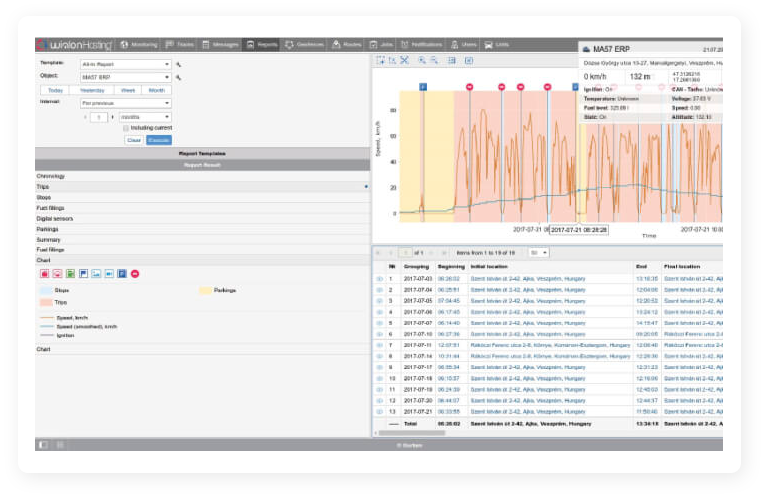Click the flag marker toggle icon in Chart section
This screenshot has height=494, width=772.
tap(83, 274)
